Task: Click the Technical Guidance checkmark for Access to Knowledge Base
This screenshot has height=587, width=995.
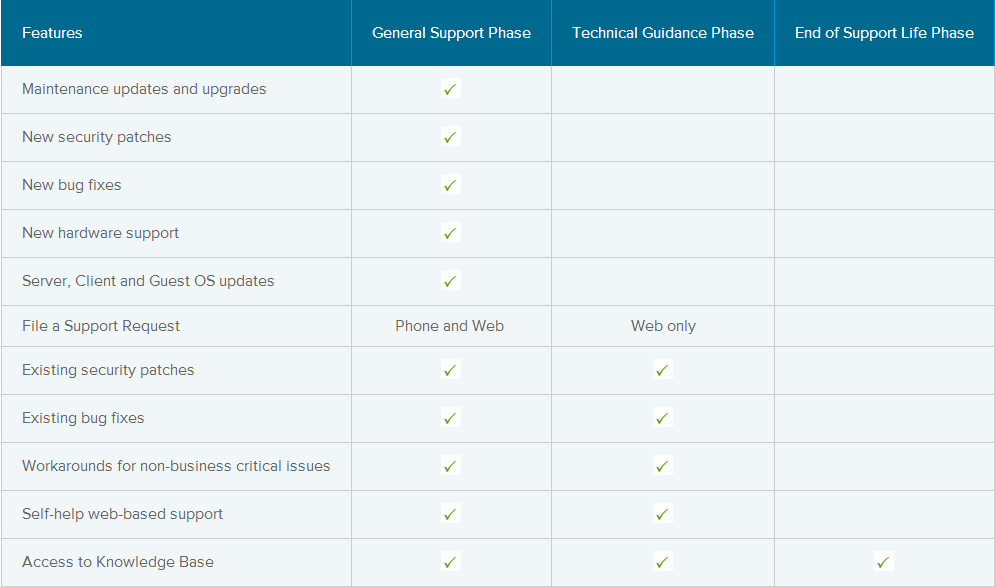Action: coord(662,562)
